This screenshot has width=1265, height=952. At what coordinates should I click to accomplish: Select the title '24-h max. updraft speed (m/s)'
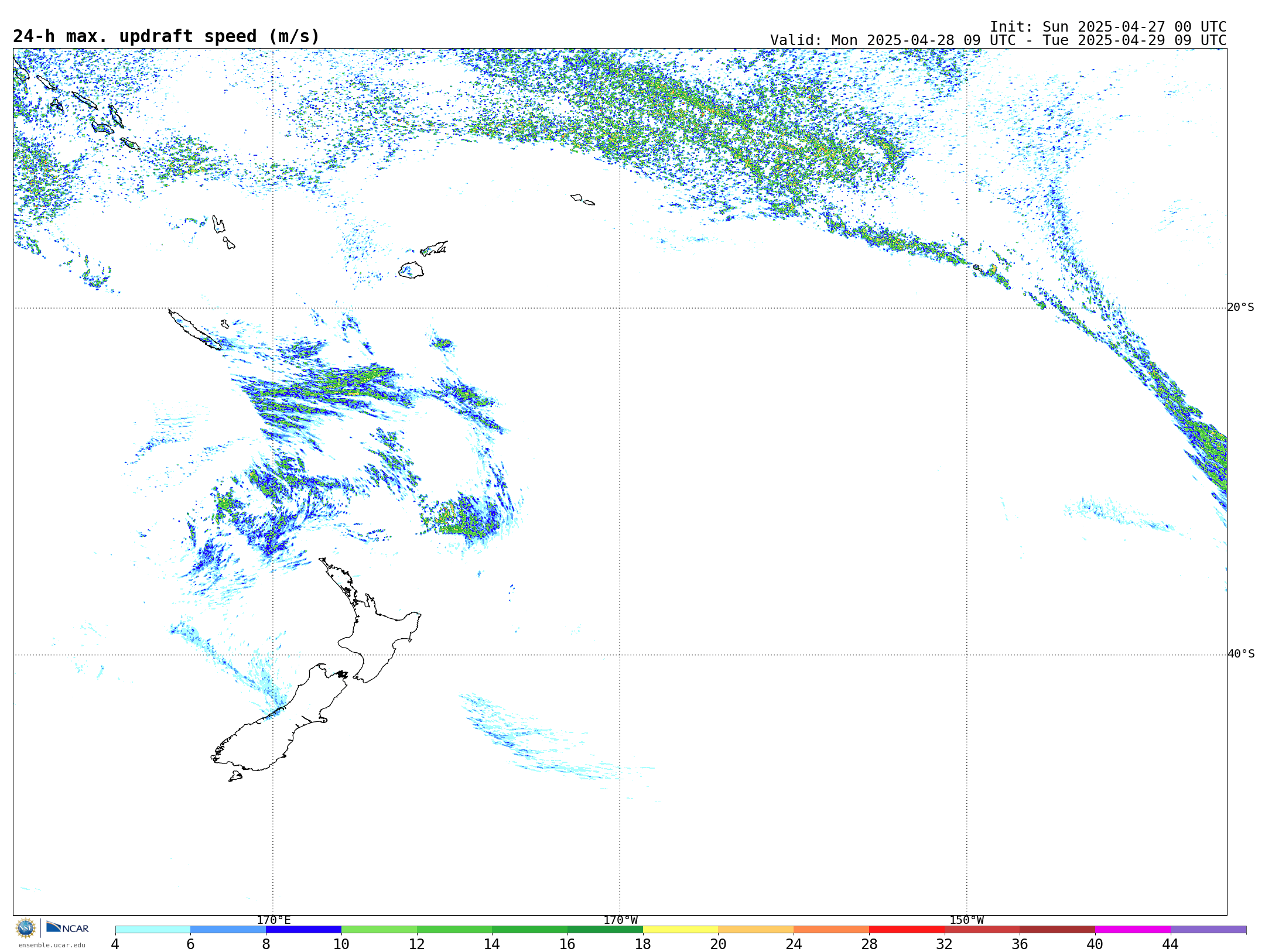tap(166, 36)
